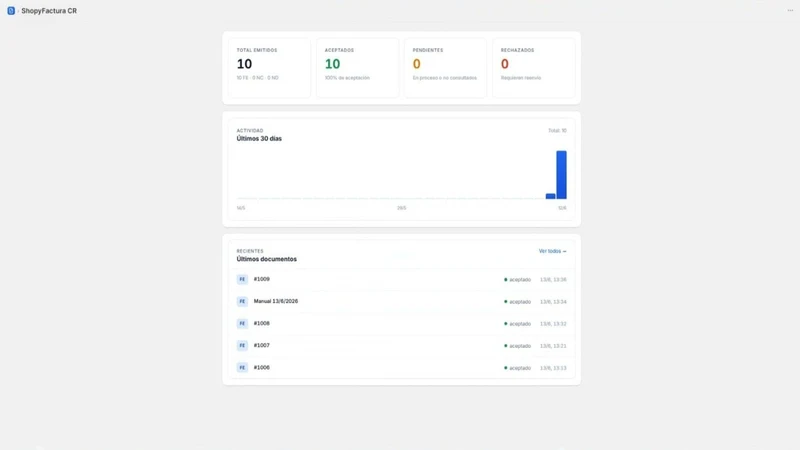This screenshot has width=800, height=450.
Task: Click the FE badge on row #1009
Action: (242, 280)
